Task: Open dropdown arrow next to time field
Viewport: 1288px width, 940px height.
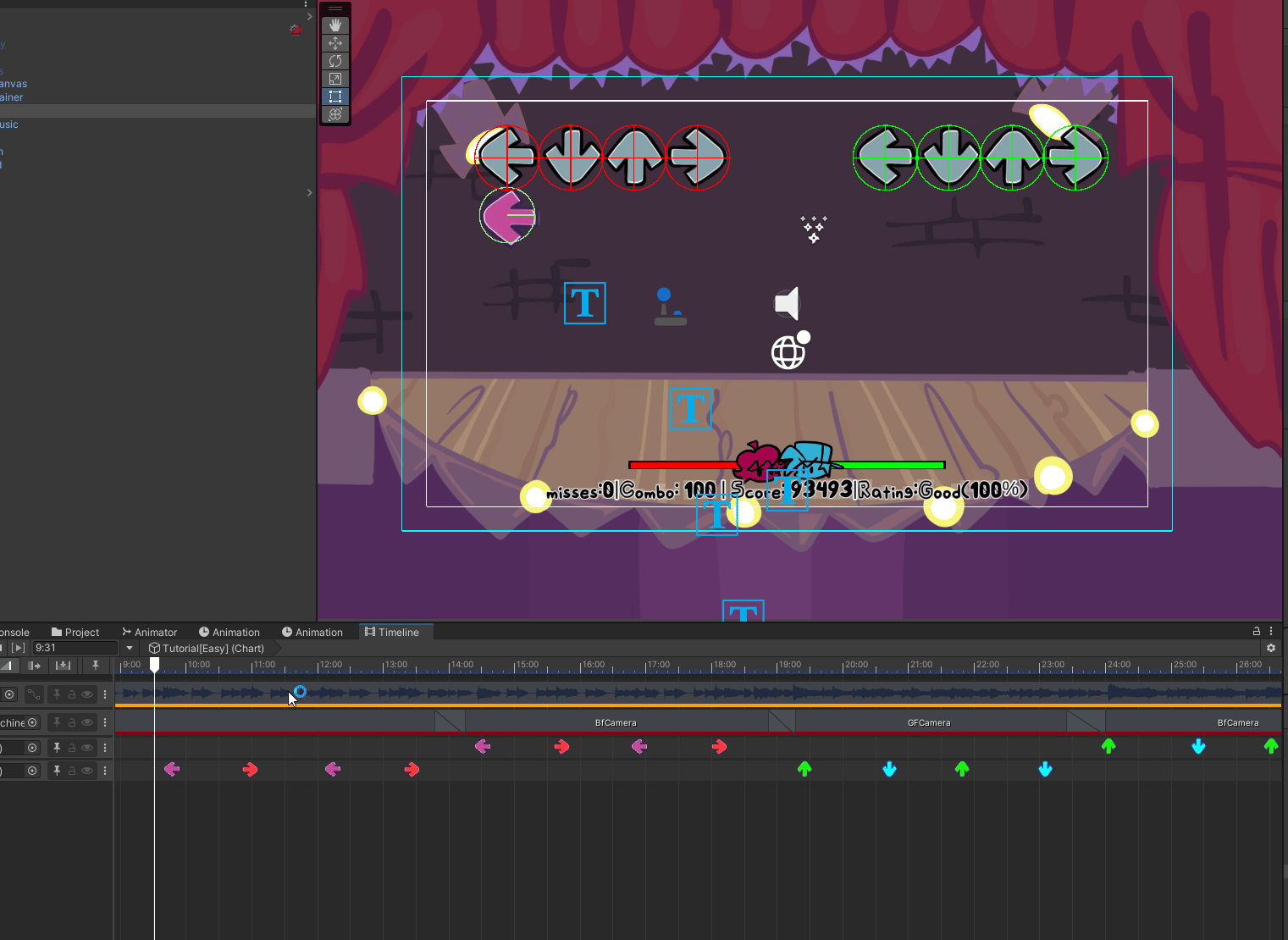Action: [130, 648]
